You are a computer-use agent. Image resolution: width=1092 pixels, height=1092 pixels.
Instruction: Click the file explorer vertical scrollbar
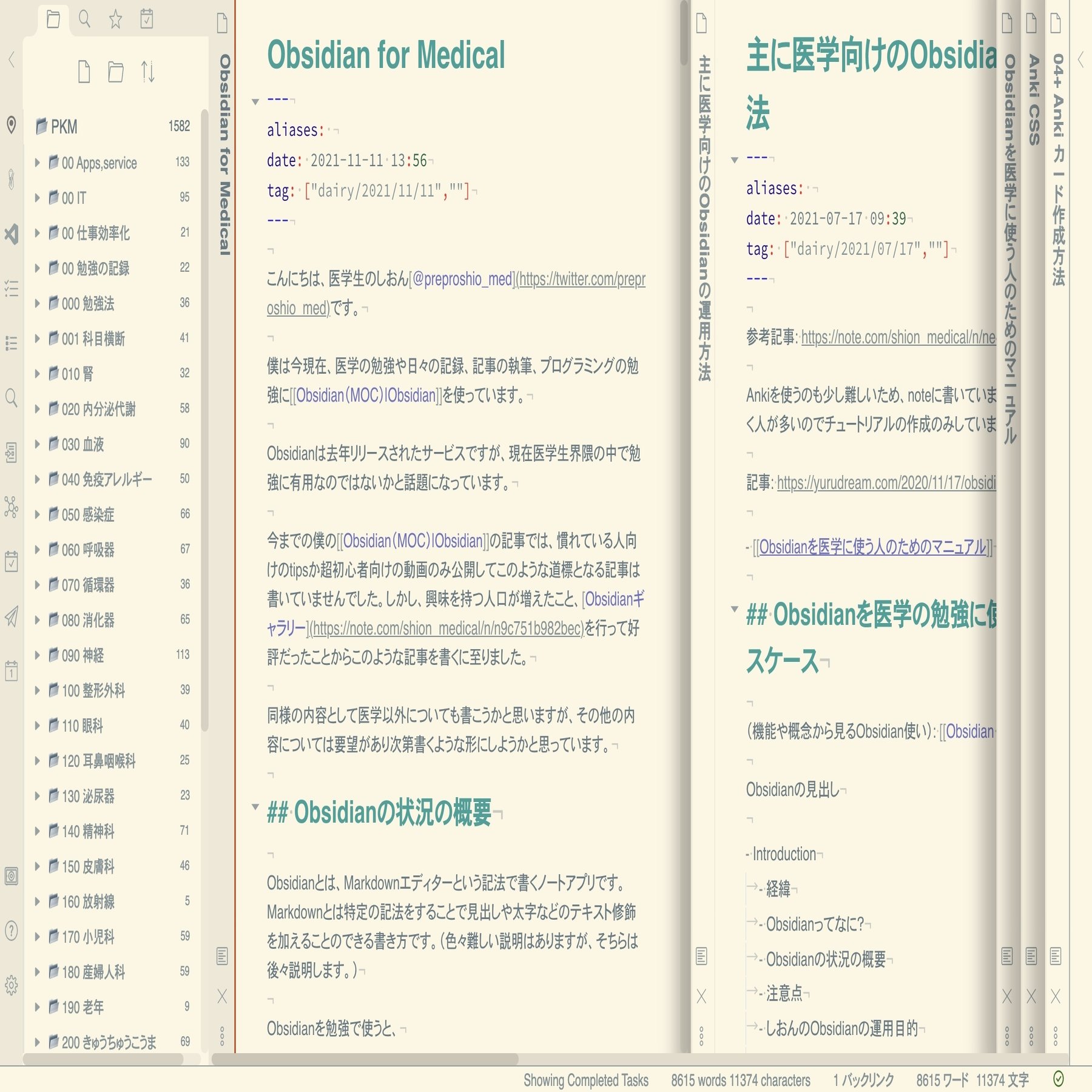point(204,420)
